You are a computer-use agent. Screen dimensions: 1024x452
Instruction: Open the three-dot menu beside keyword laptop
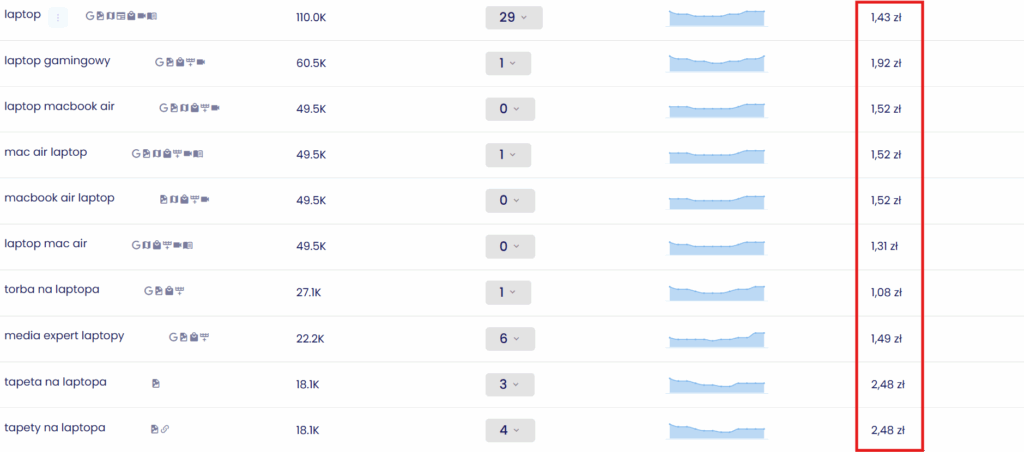tap(58, 18)
